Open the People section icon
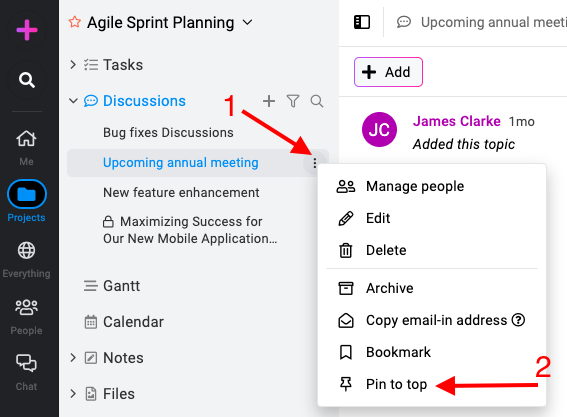The image size is (567, 417). coord(26,307)
